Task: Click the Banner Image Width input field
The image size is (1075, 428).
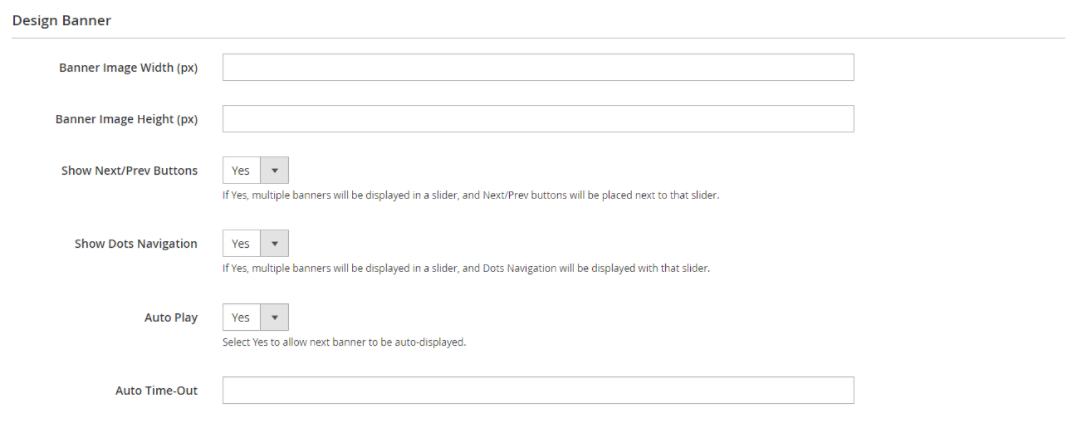Action: click(x=537, y=67)
